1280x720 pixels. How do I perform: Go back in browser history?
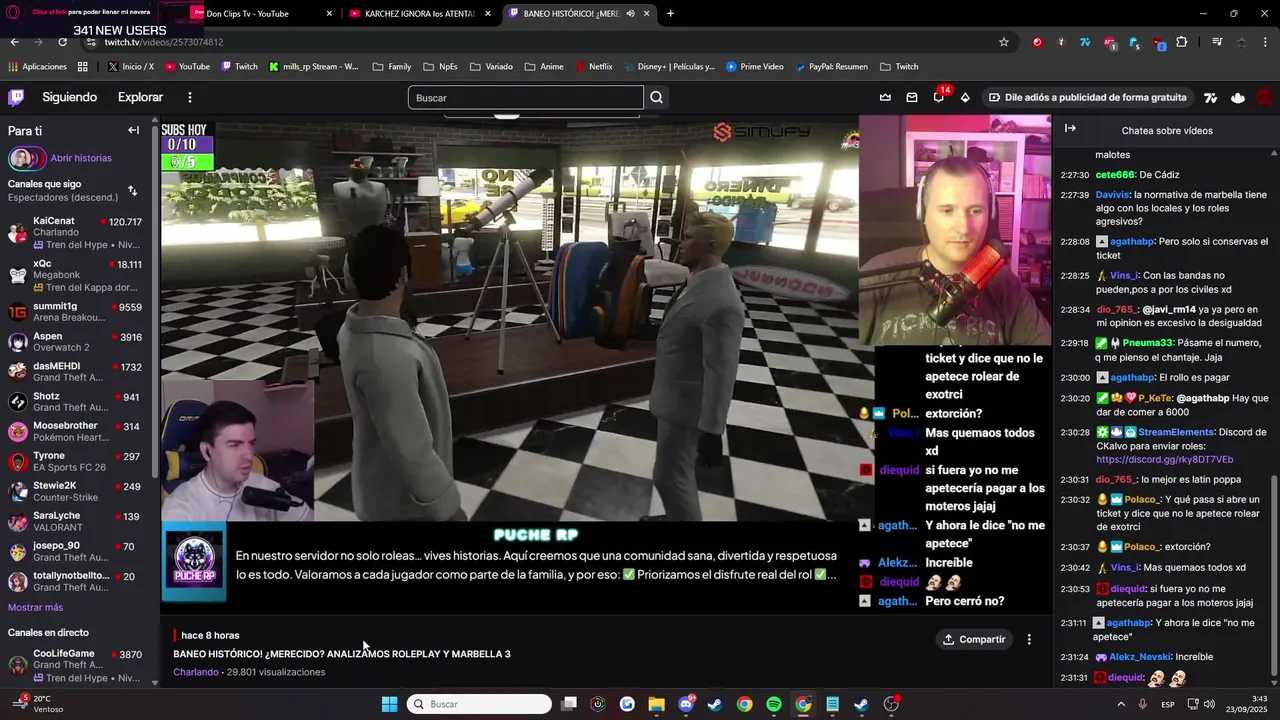[x=14, y=42]
